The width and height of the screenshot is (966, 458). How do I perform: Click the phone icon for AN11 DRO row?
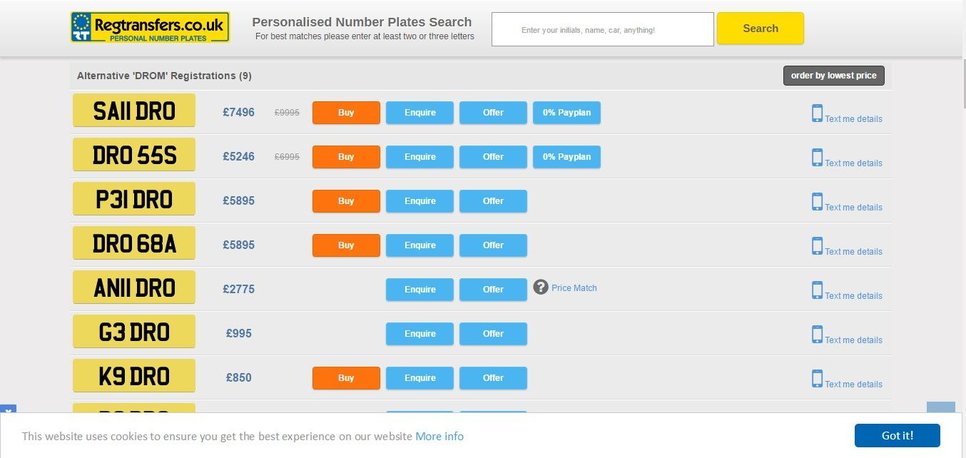coord(817,290)
